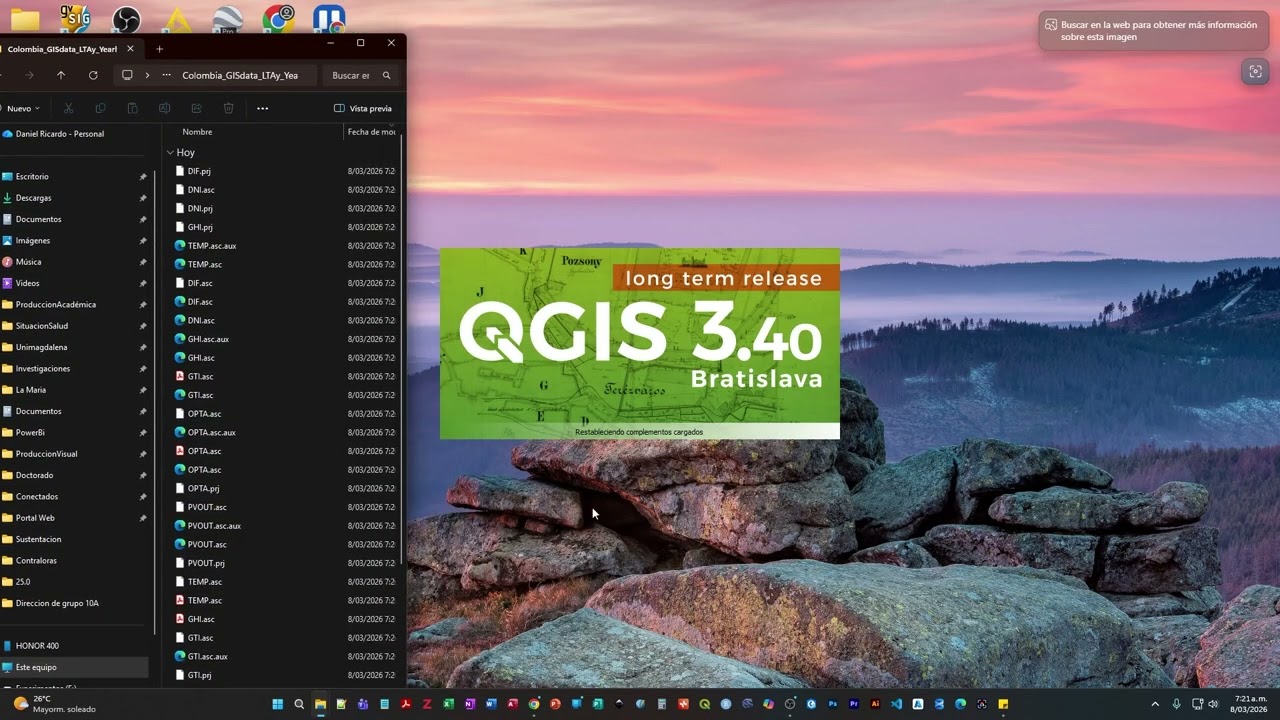1280x720 pixels.
Task: Open gvSIG desktop shortcut
Action: pyautogui.click(x=74, y=18)
